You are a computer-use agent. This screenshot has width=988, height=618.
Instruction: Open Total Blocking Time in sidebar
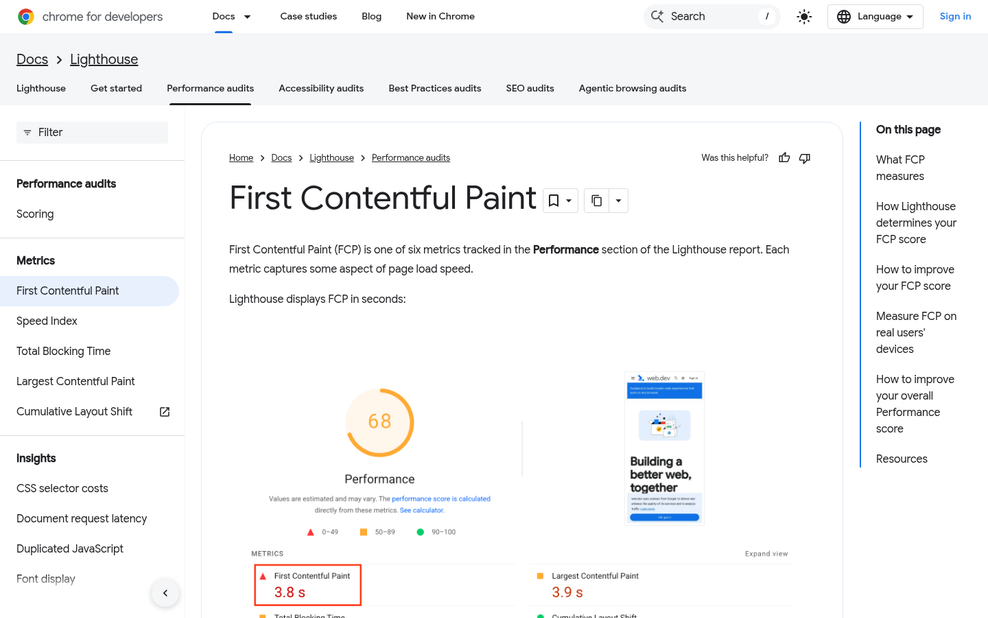64,352
